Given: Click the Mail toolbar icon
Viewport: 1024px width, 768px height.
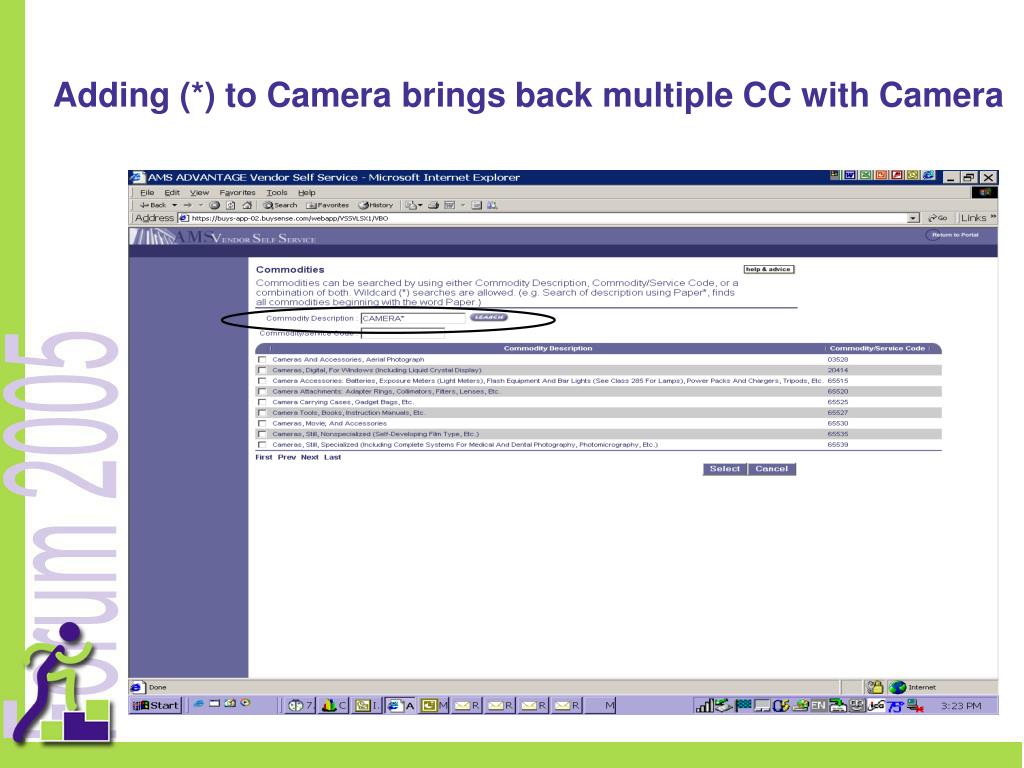Looking at the screenshot, I should tap(412, 205).
